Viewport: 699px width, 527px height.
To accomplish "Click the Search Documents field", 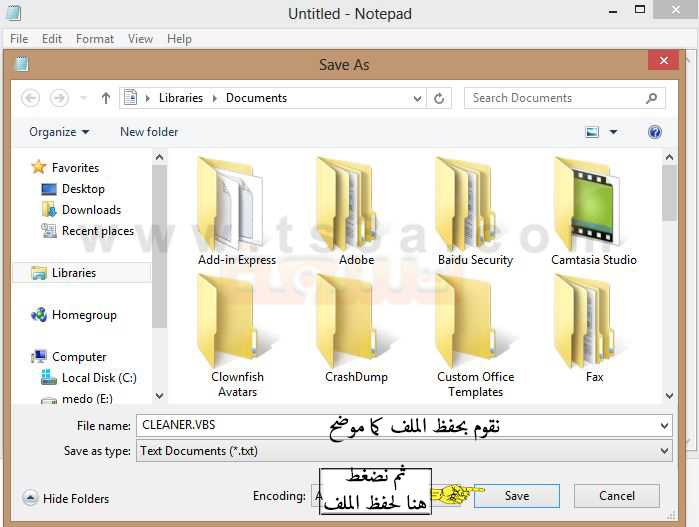I will (x=555, y=98).
